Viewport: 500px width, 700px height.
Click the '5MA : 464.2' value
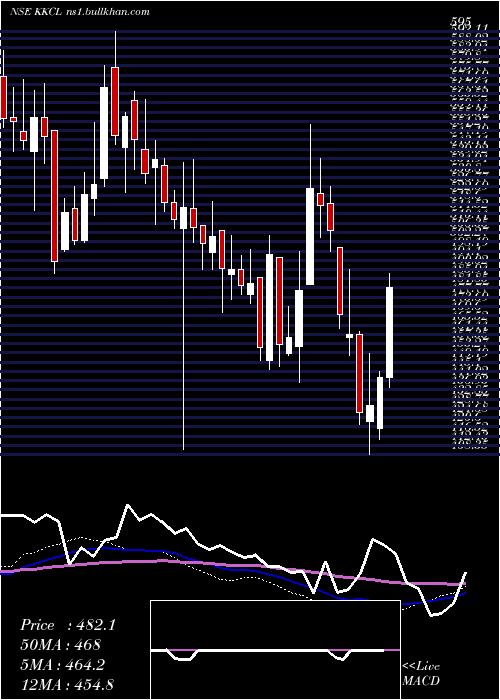tap(62, 665)
